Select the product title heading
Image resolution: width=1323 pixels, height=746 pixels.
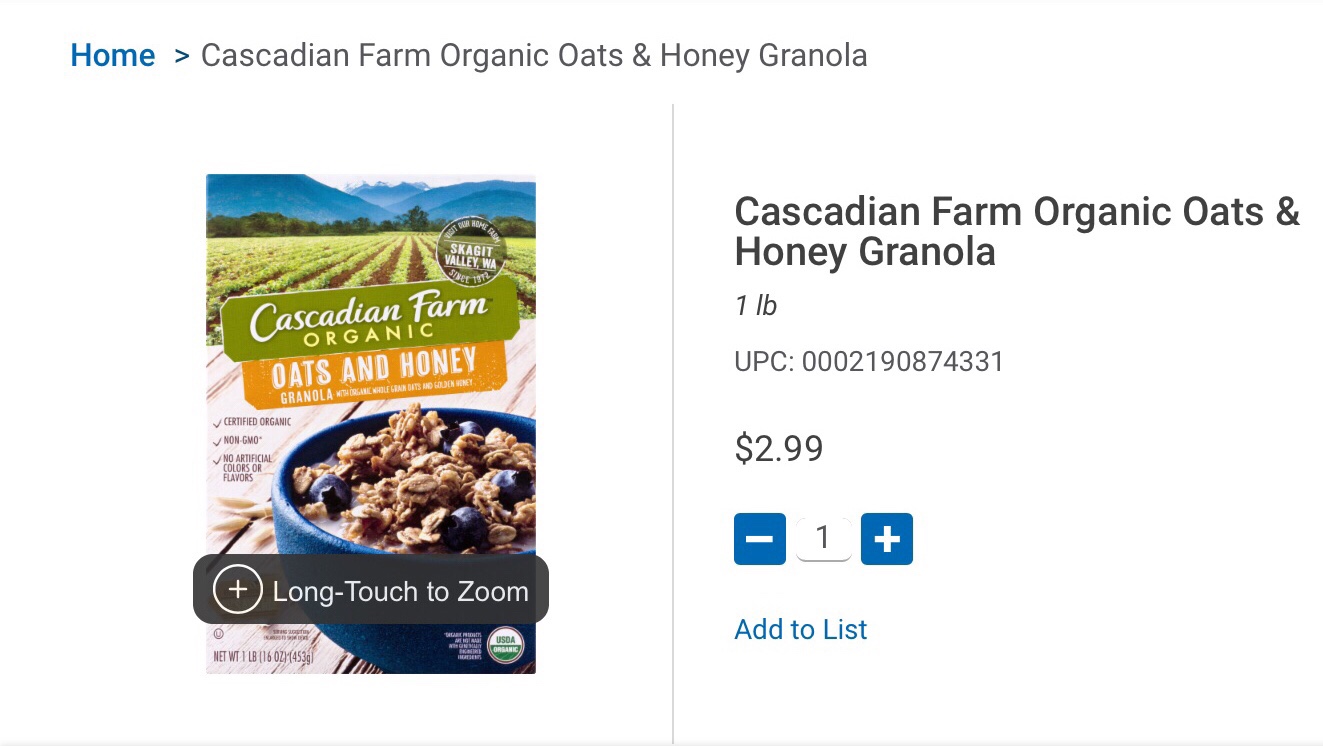click(x=1016, y=231)
